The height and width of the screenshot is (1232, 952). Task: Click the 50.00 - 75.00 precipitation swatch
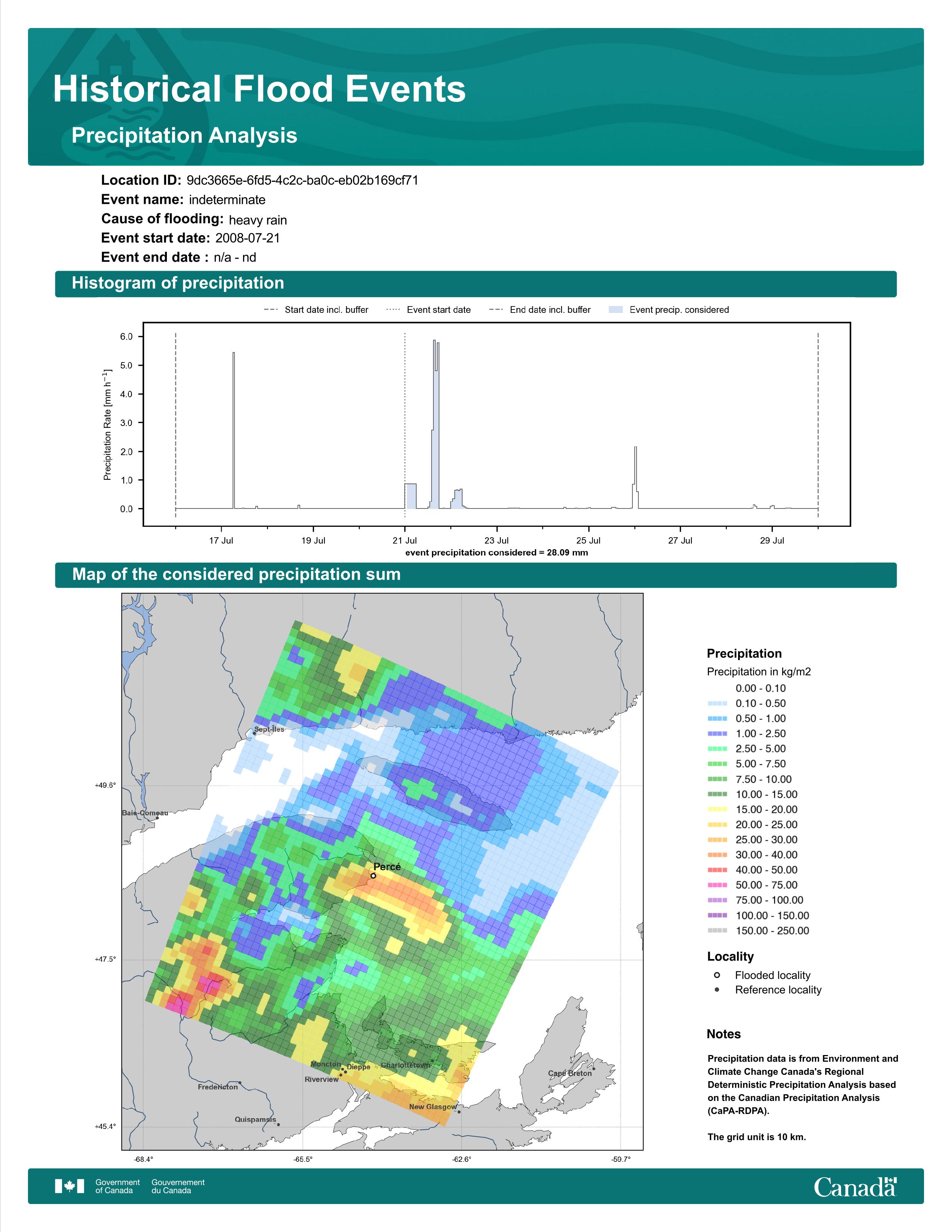[x=718, y=885]
